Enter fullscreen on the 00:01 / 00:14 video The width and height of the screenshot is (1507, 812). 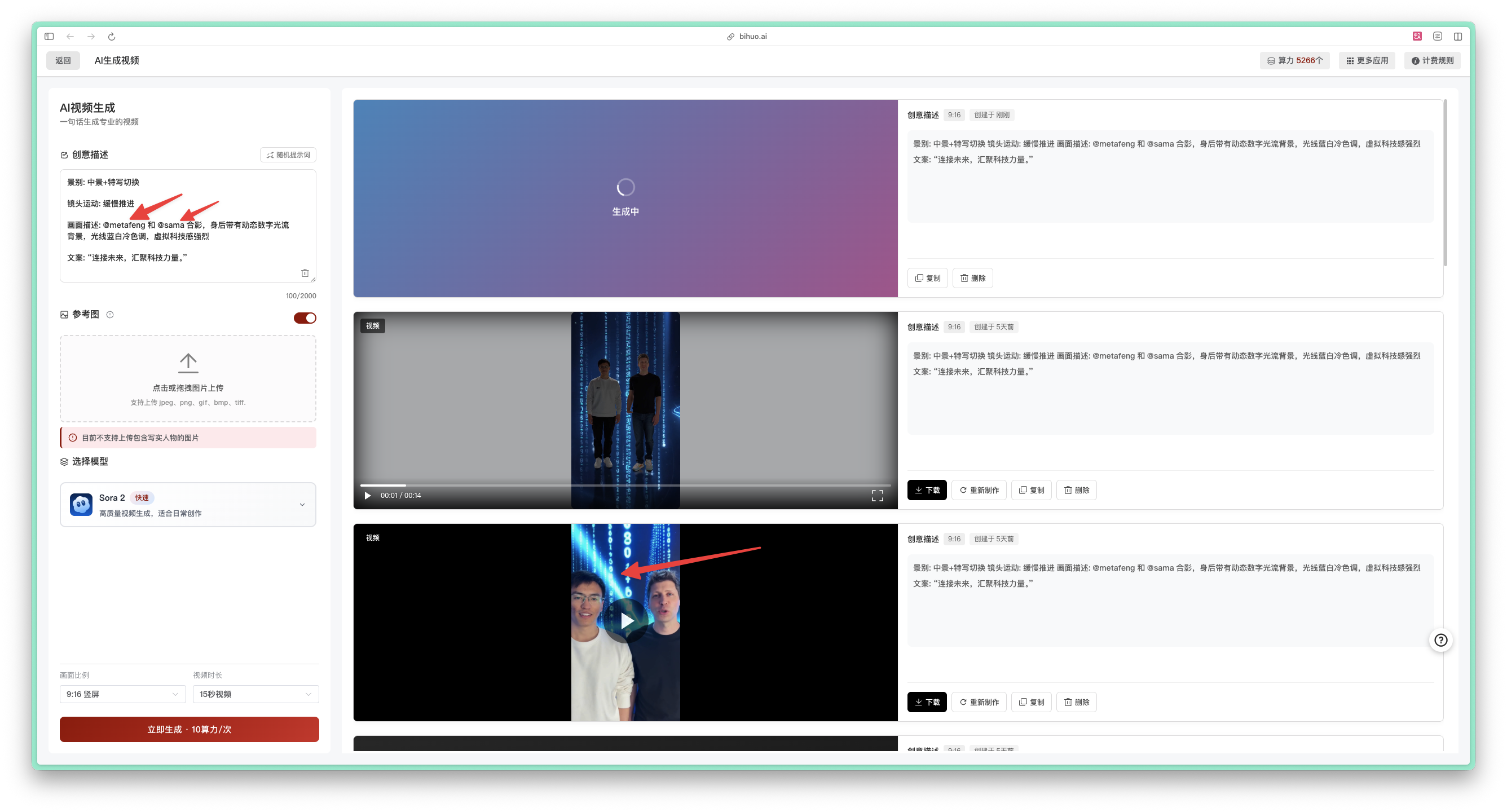coord(877,496)
